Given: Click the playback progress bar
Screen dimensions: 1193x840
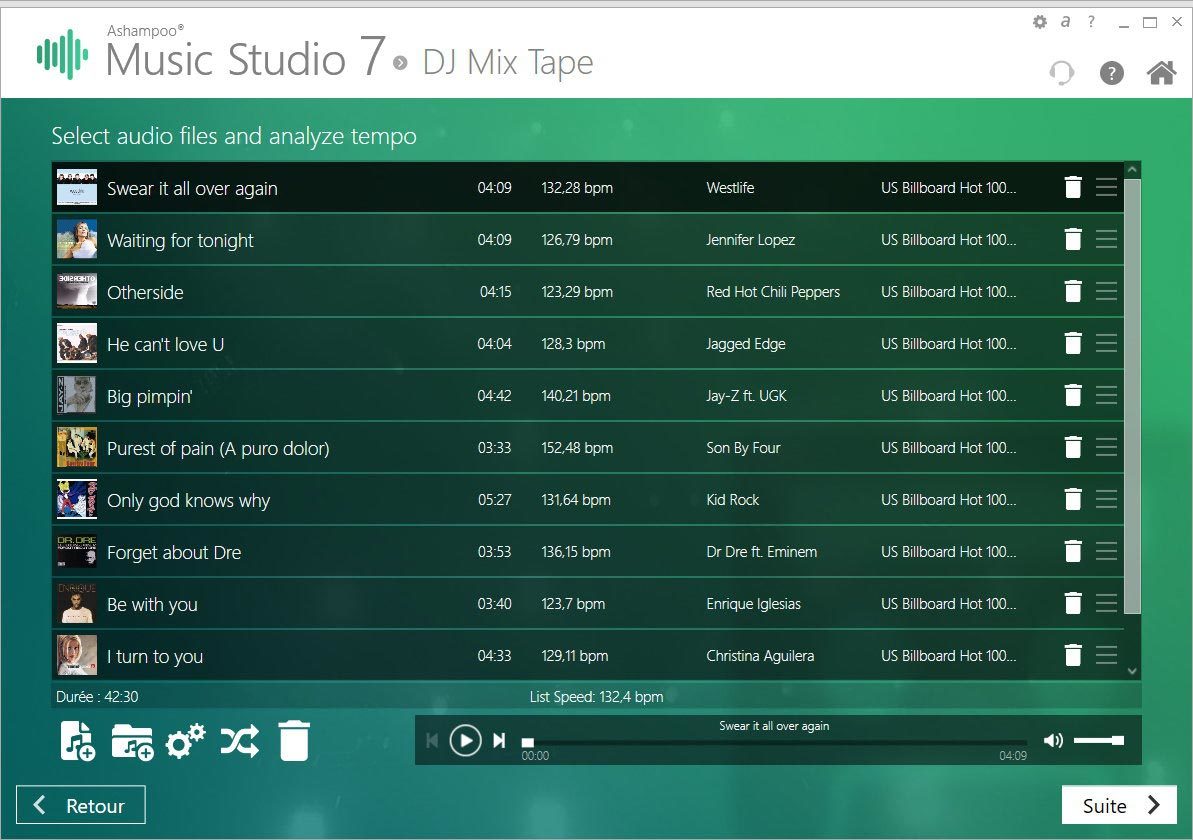Looking at the screenshot, I should [774, 742].
